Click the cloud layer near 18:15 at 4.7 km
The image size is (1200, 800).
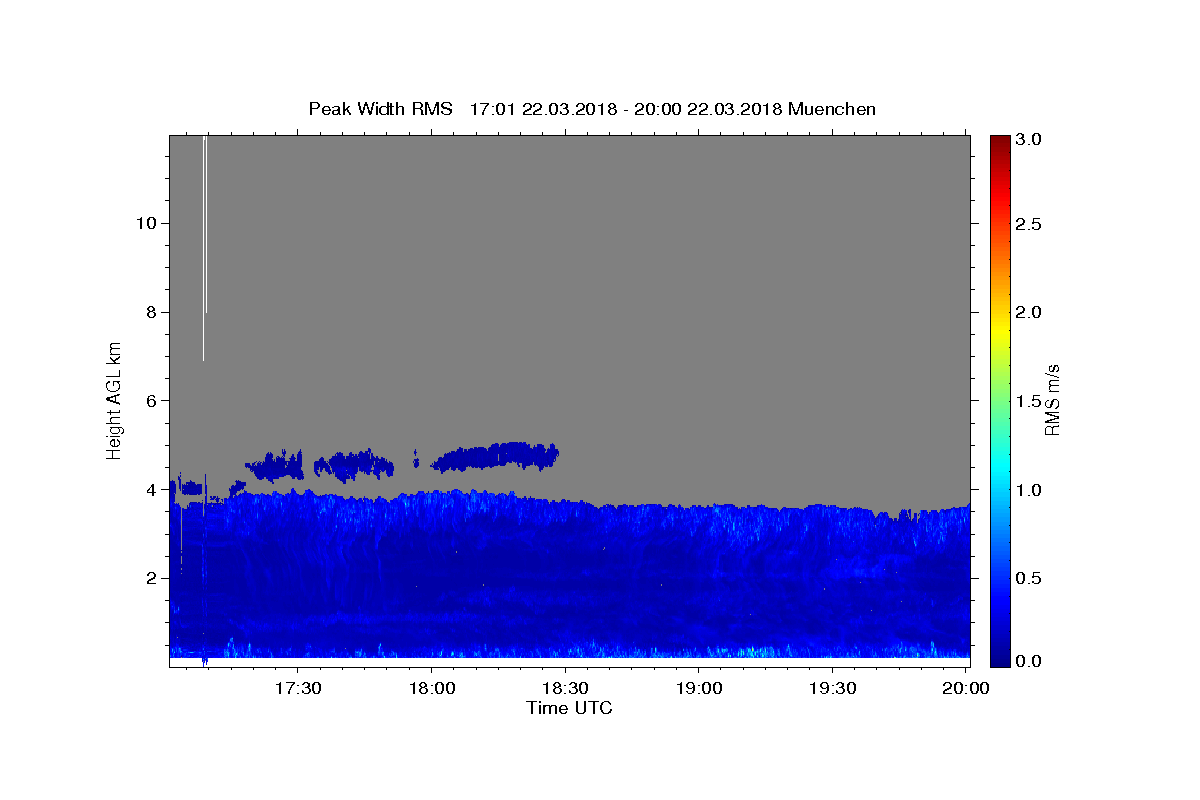(x=495, y=456)
